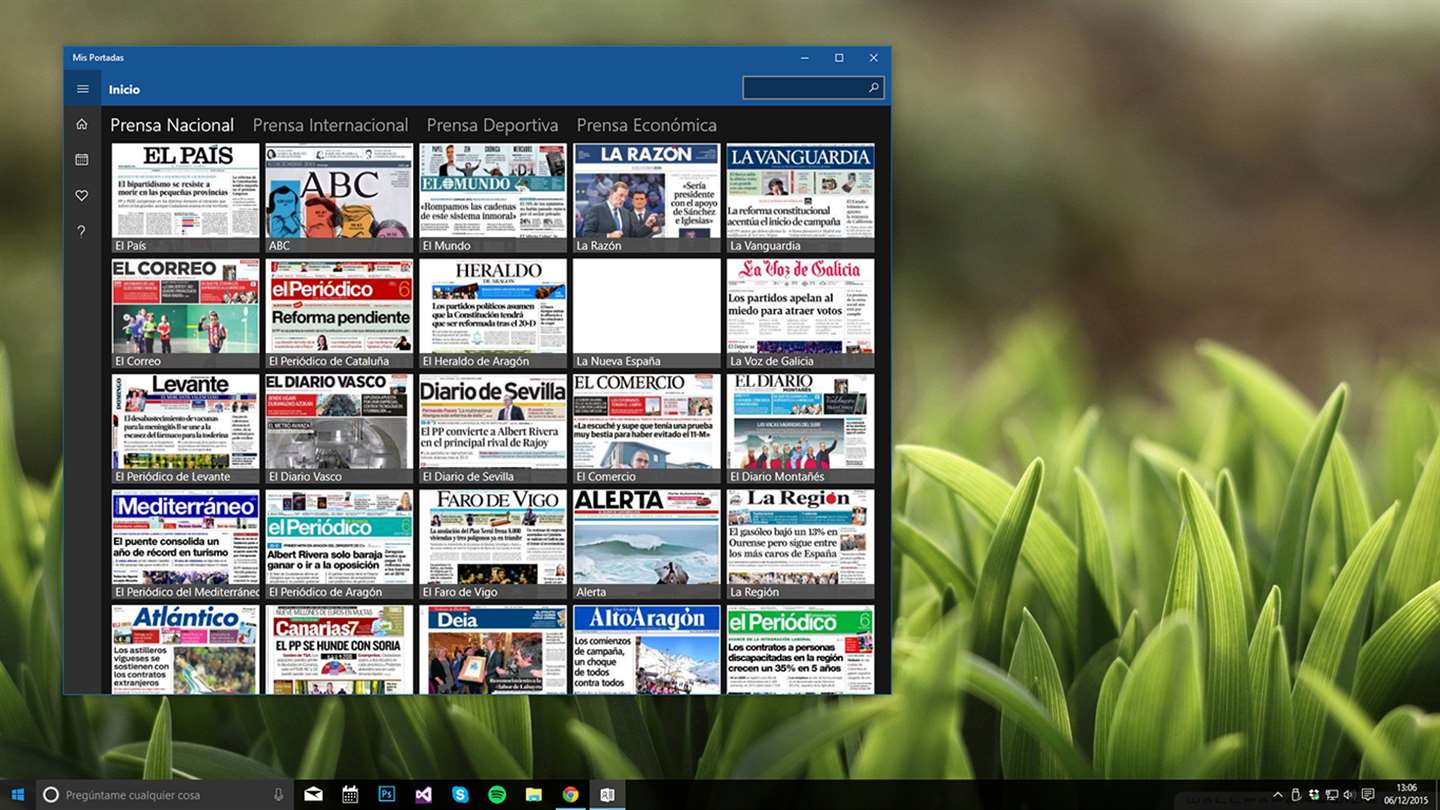Viewport: 1440px width, 810px height.
Task: Open the El Mundo front page
Action: coord(493,198)
